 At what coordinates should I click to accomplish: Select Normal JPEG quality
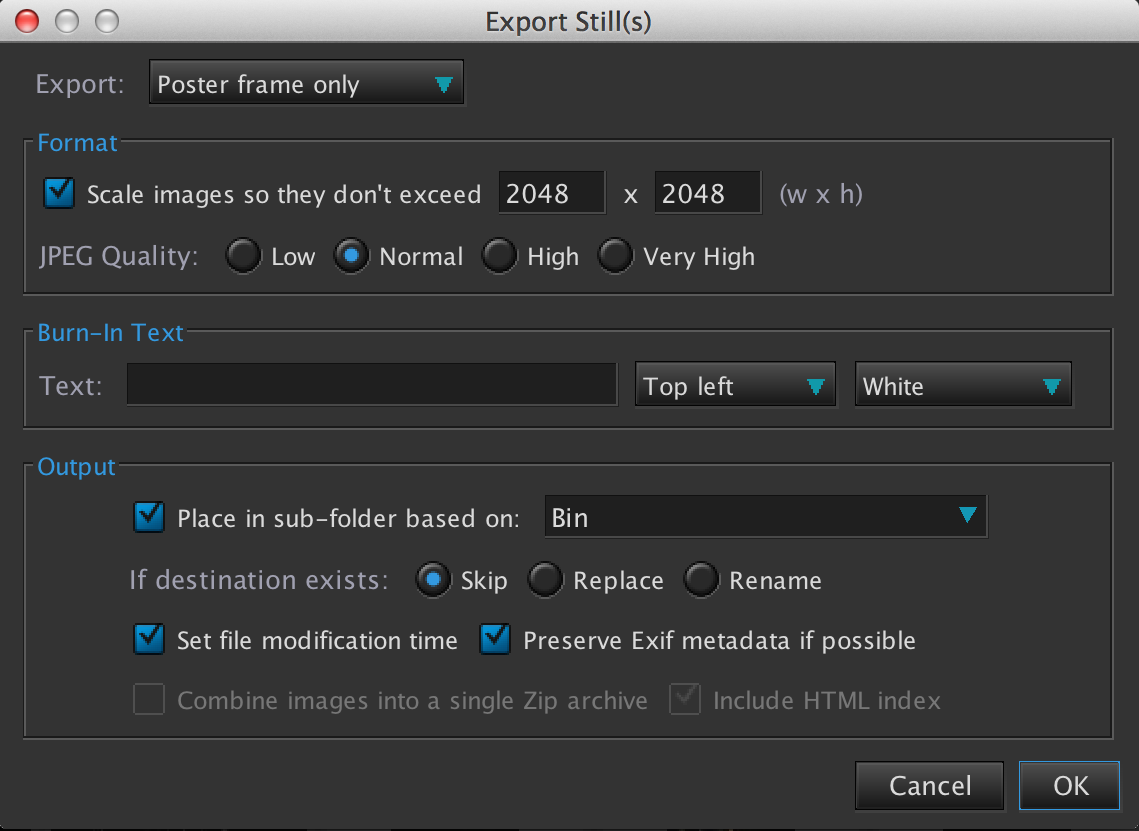pos(351,257)
